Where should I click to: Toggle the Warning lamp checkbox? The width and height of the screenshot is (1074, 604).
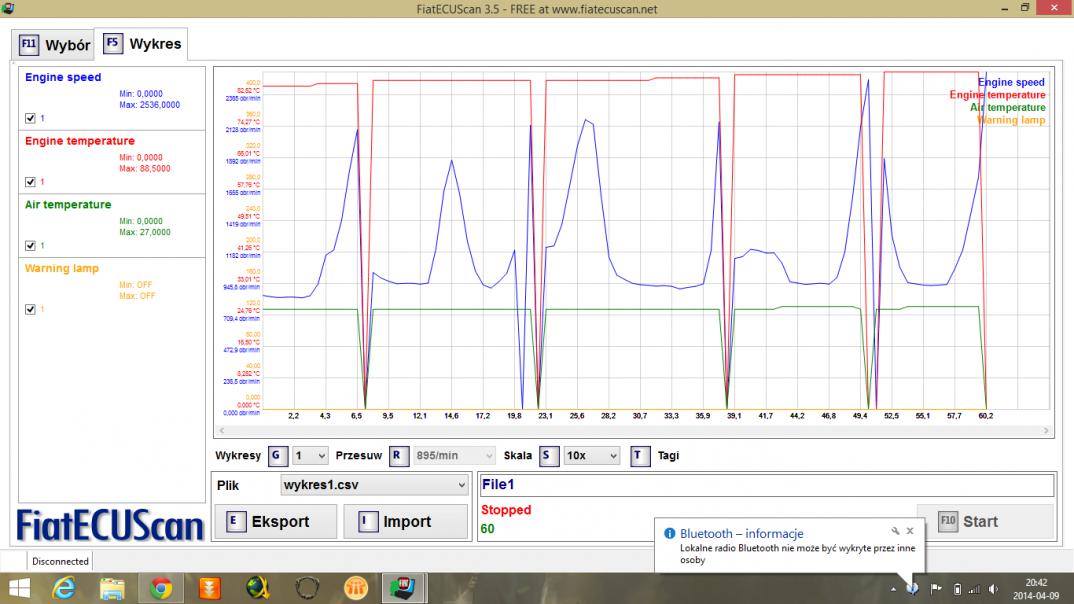tap(30, 309)
